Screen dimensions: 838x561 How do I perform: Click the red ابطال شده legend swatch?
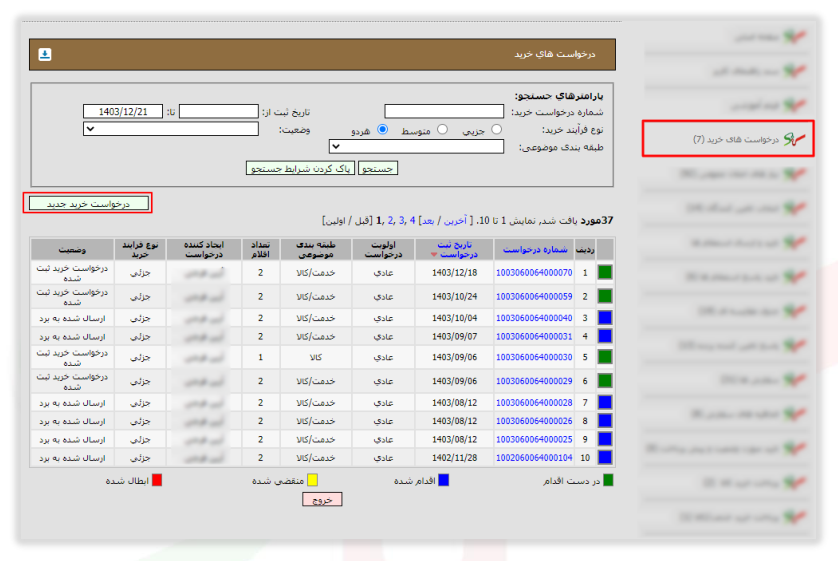click(x=157, y=480)
